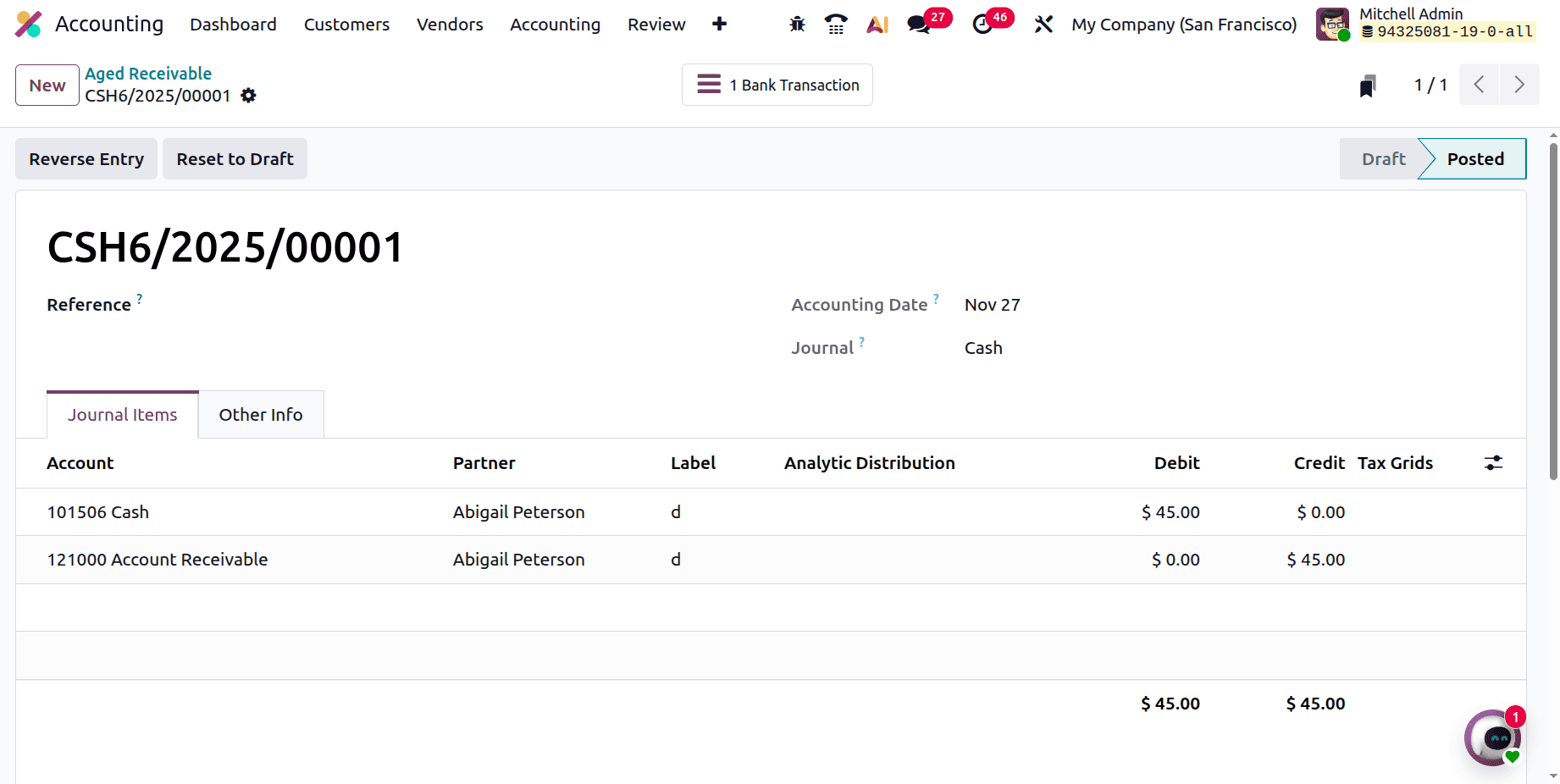Click the $ 45.00 debit in Cash row
The height and width of the screenshot is (784, 1560).
click(1170, 512)
